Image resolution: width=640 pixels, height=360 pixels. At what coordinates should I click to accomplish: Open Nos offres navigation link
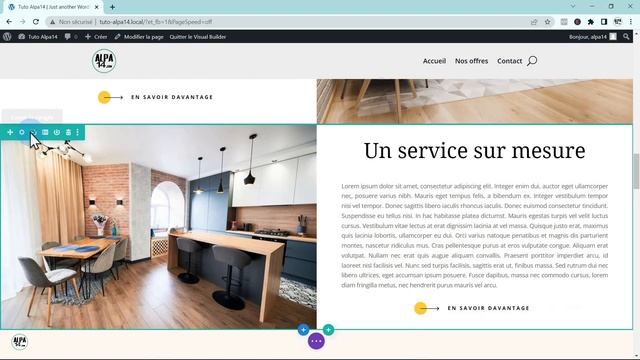pos(471,61)
